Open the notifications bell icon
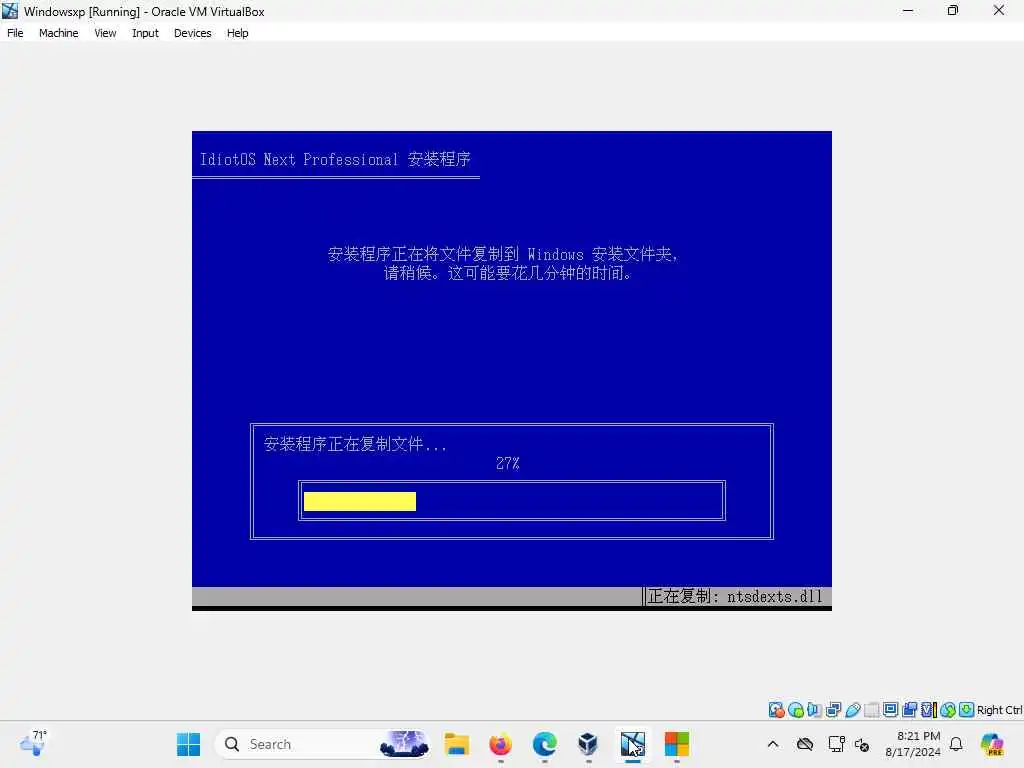This screenshot has width=1024, height=768. coord(956,744)
